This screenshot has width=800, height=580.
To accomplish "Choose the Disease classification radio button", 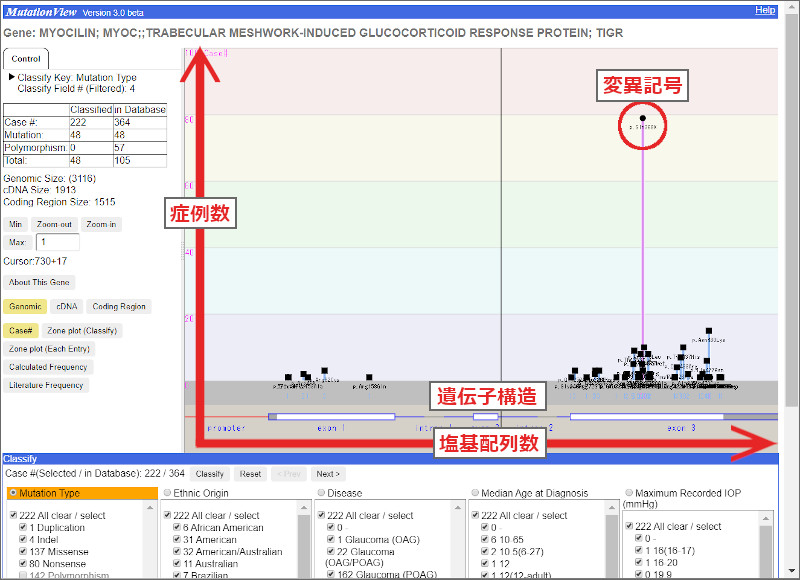I will point(322,493).
